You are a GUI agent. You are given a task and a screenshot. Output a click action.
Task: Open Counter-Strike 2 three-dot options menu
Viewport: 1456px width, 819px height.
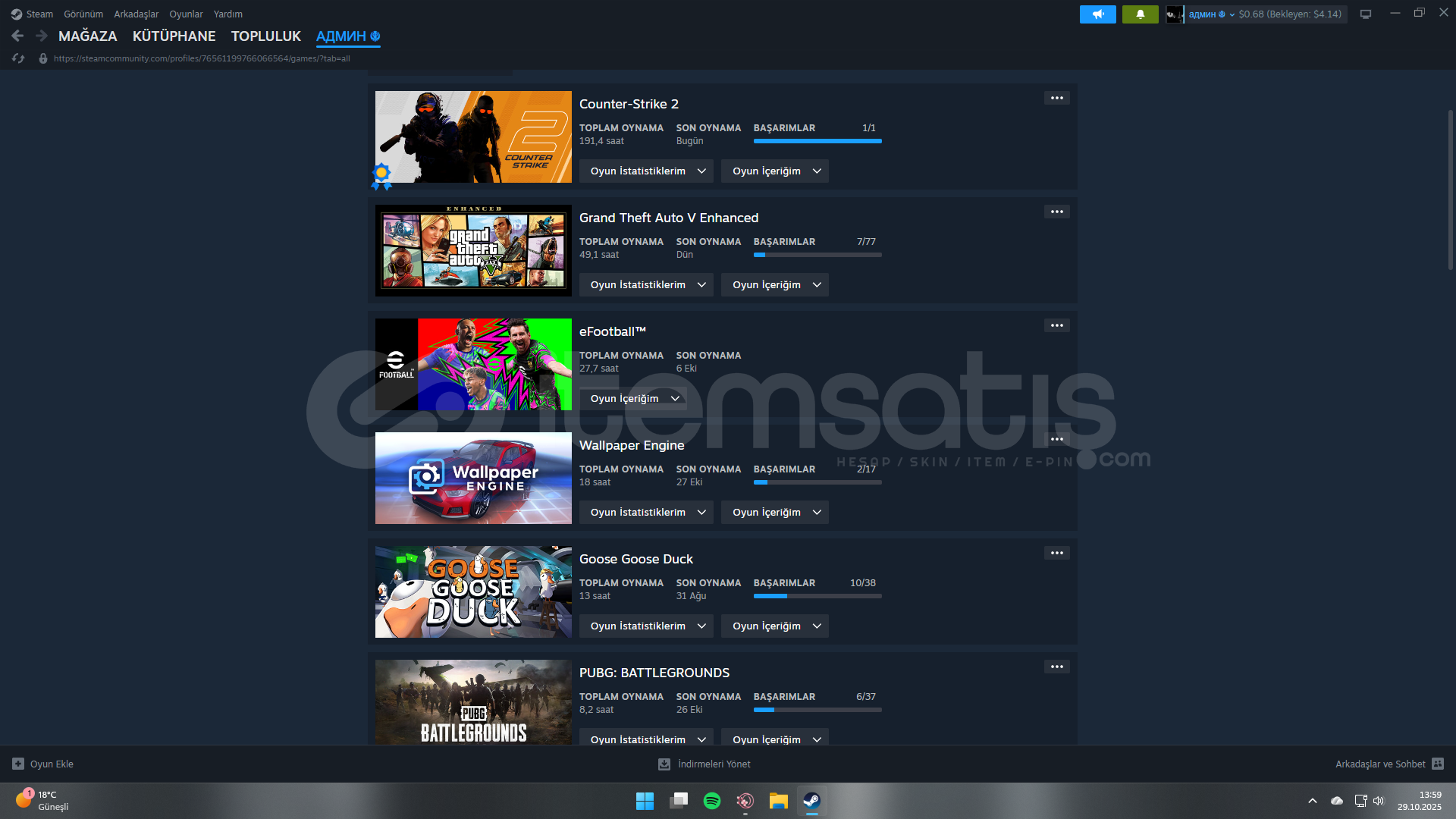[1056, 98]
